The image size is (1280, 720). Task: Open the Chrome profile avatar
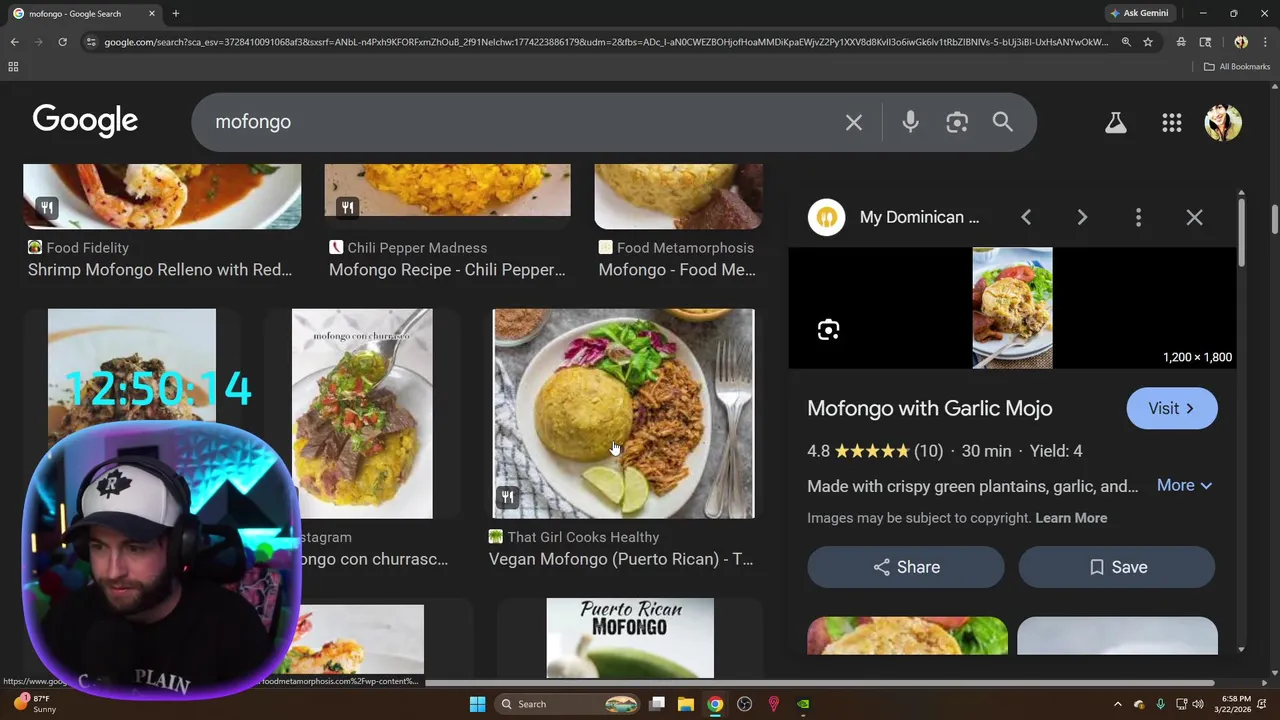[1241, 42]
